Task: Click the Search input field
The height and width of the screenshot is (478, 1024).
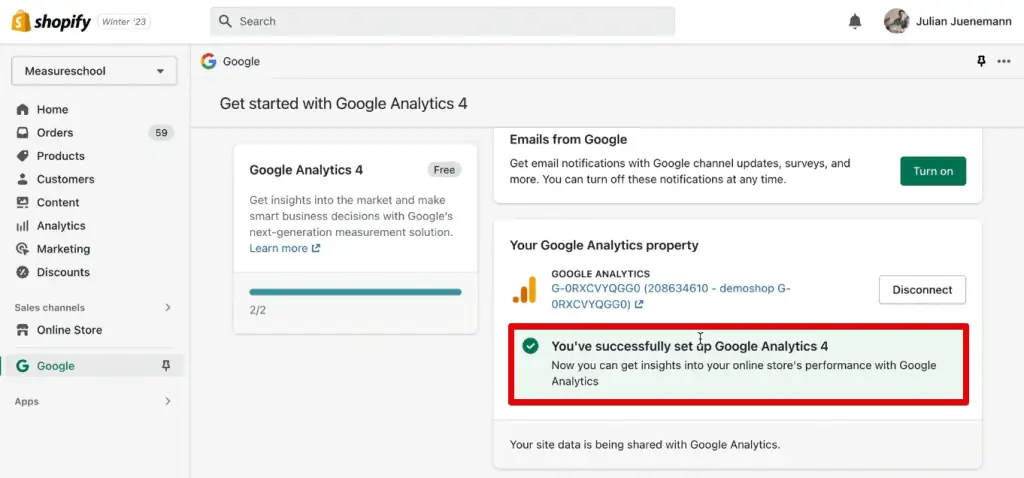Action: (442, 21)
